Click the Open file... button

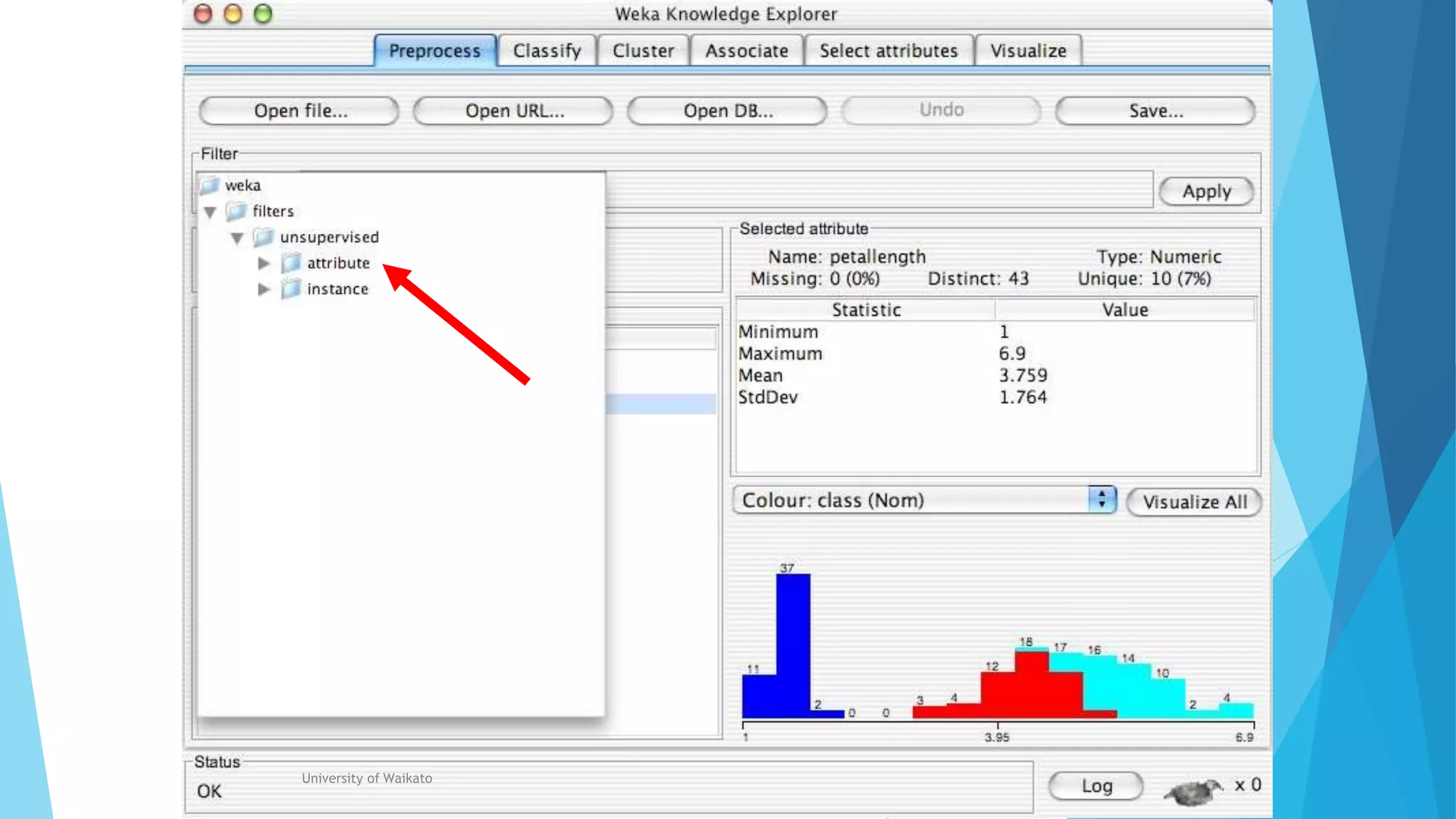299,111
